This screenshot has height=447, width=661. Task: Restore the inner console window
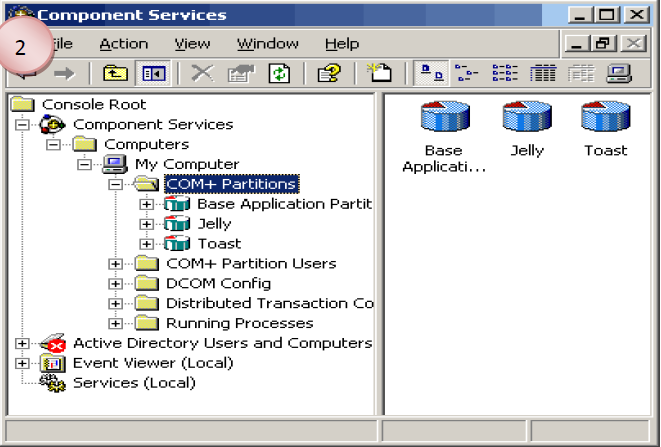[603, 43]
